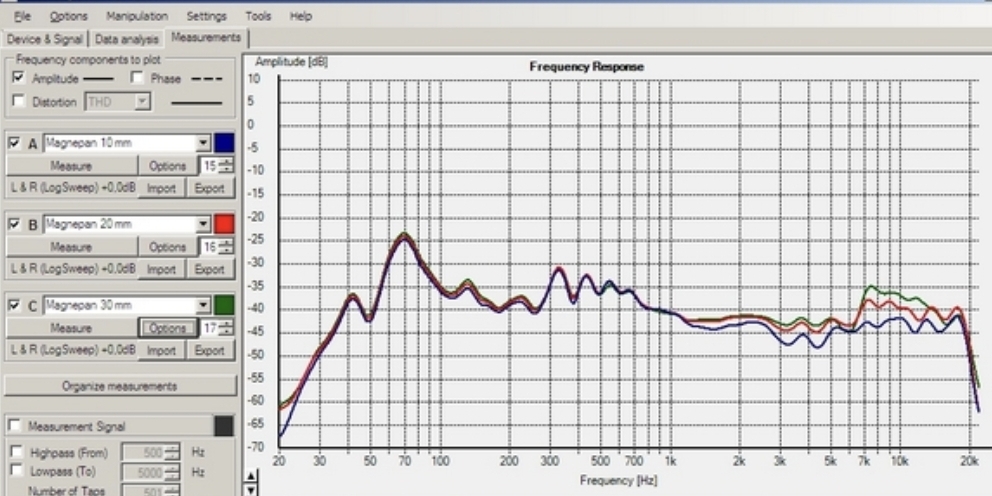The width and height of the screenshot is (992, 496).
Task: Click Measure button for measurement B
Action: click(71, 247)
